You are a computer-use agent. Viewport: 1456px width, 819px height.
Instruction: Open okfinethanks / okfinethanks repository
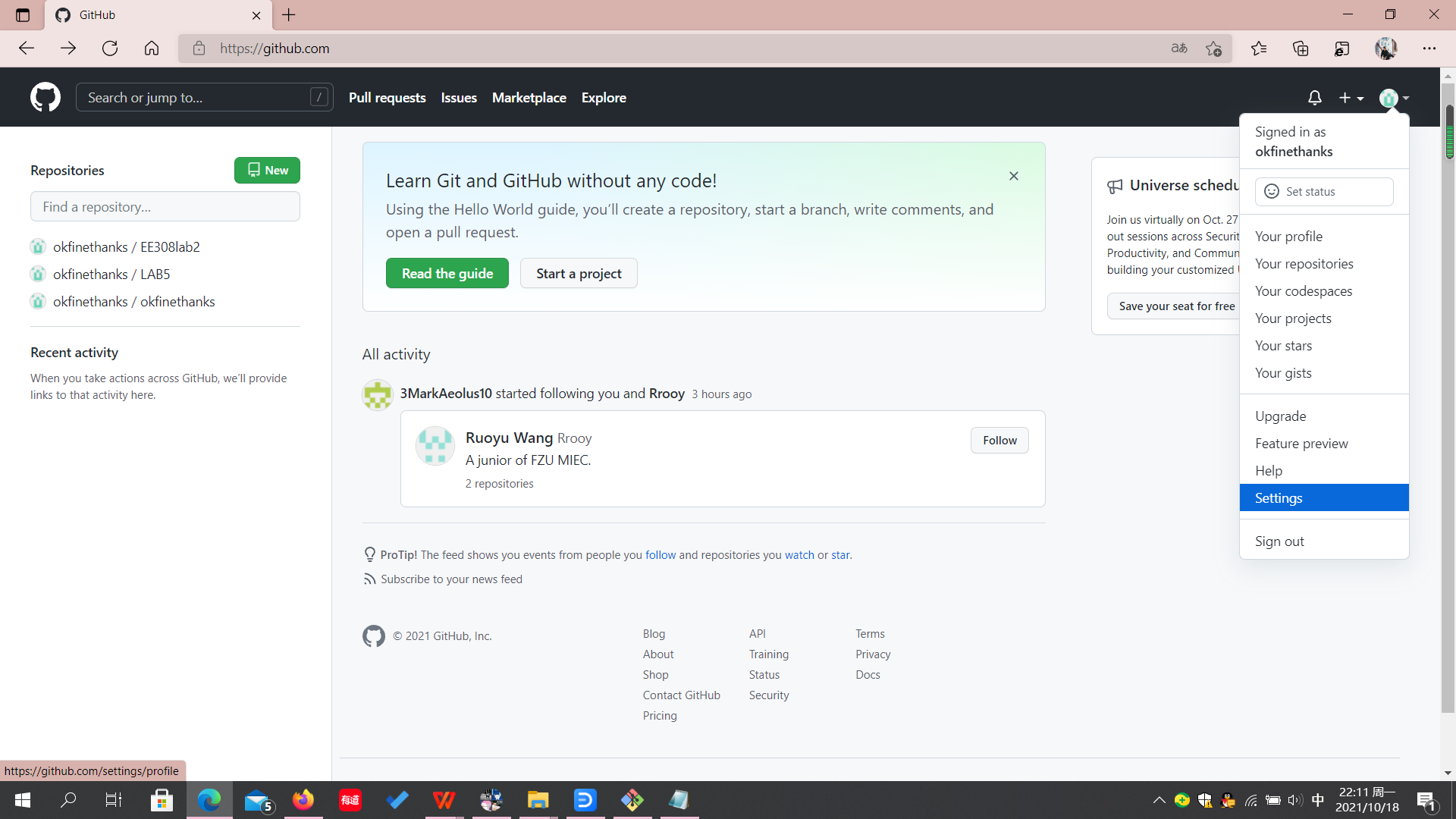pos(133,302)
